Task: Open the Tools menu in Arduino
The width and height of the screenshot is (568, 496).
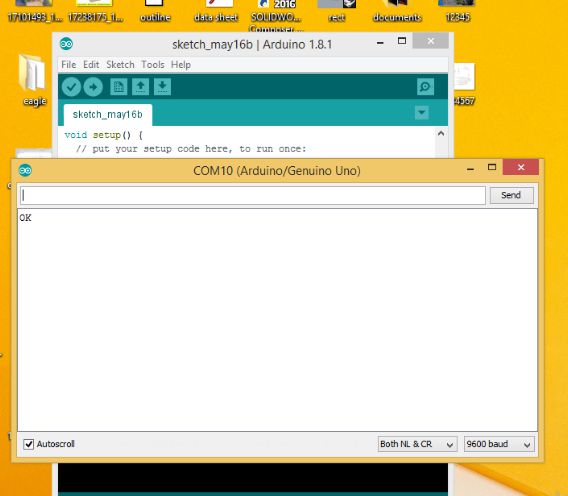Action: coord(153,64)
